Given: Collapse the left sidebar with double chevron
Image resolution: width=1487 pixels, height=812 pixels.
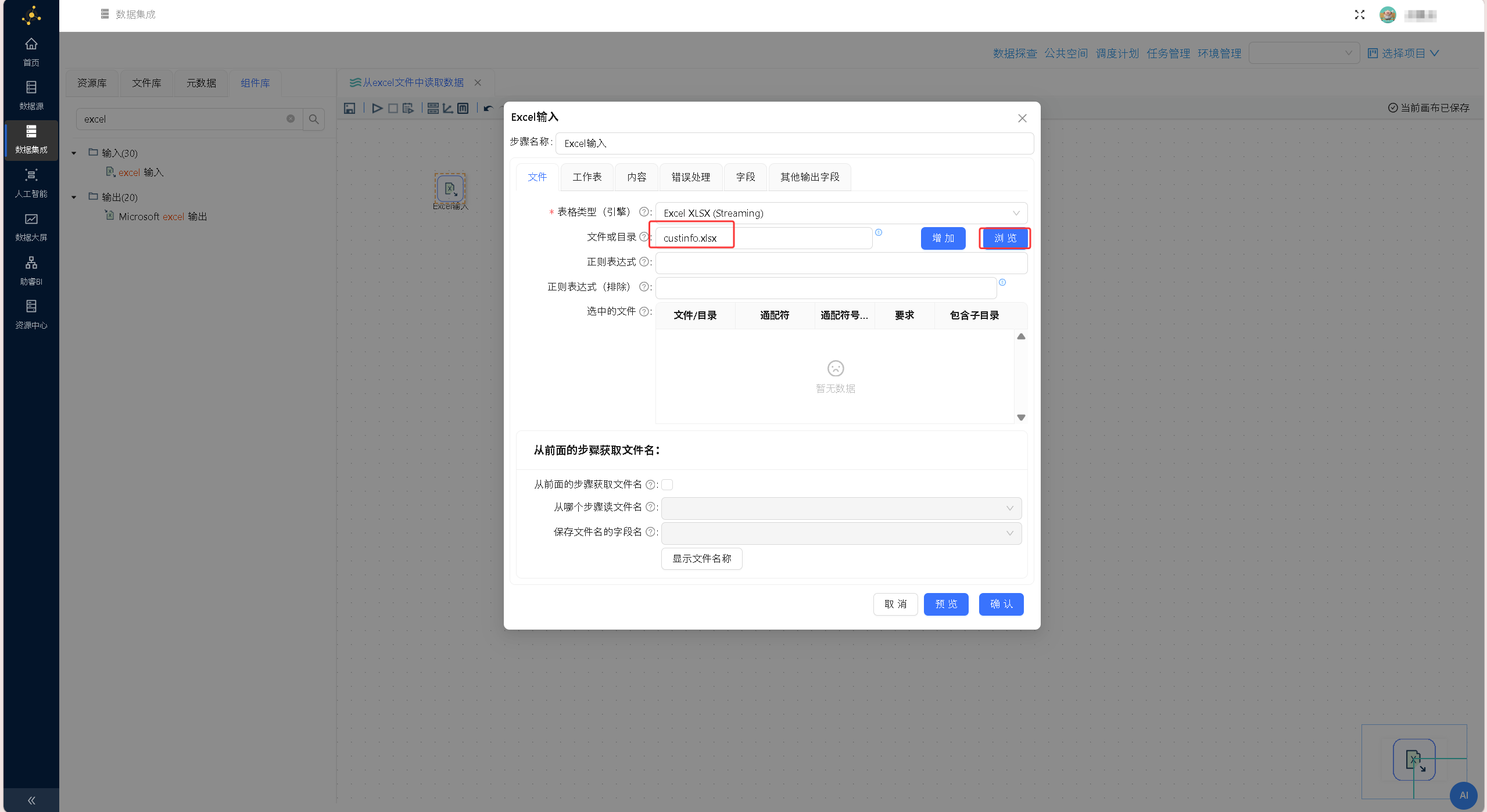Looking at the screenshot, I should pyautogui.click(x=31, y=800).
